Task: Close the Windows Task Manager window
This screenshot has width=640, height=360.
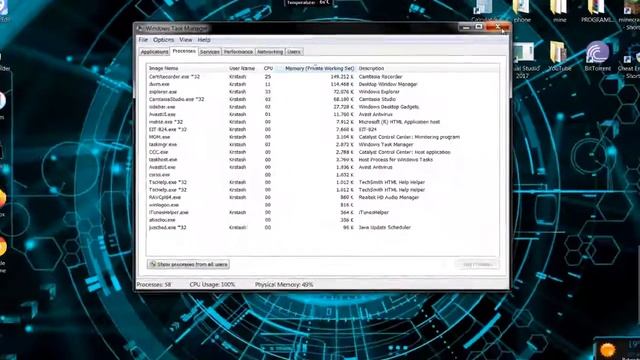Action: pos(497,27)
